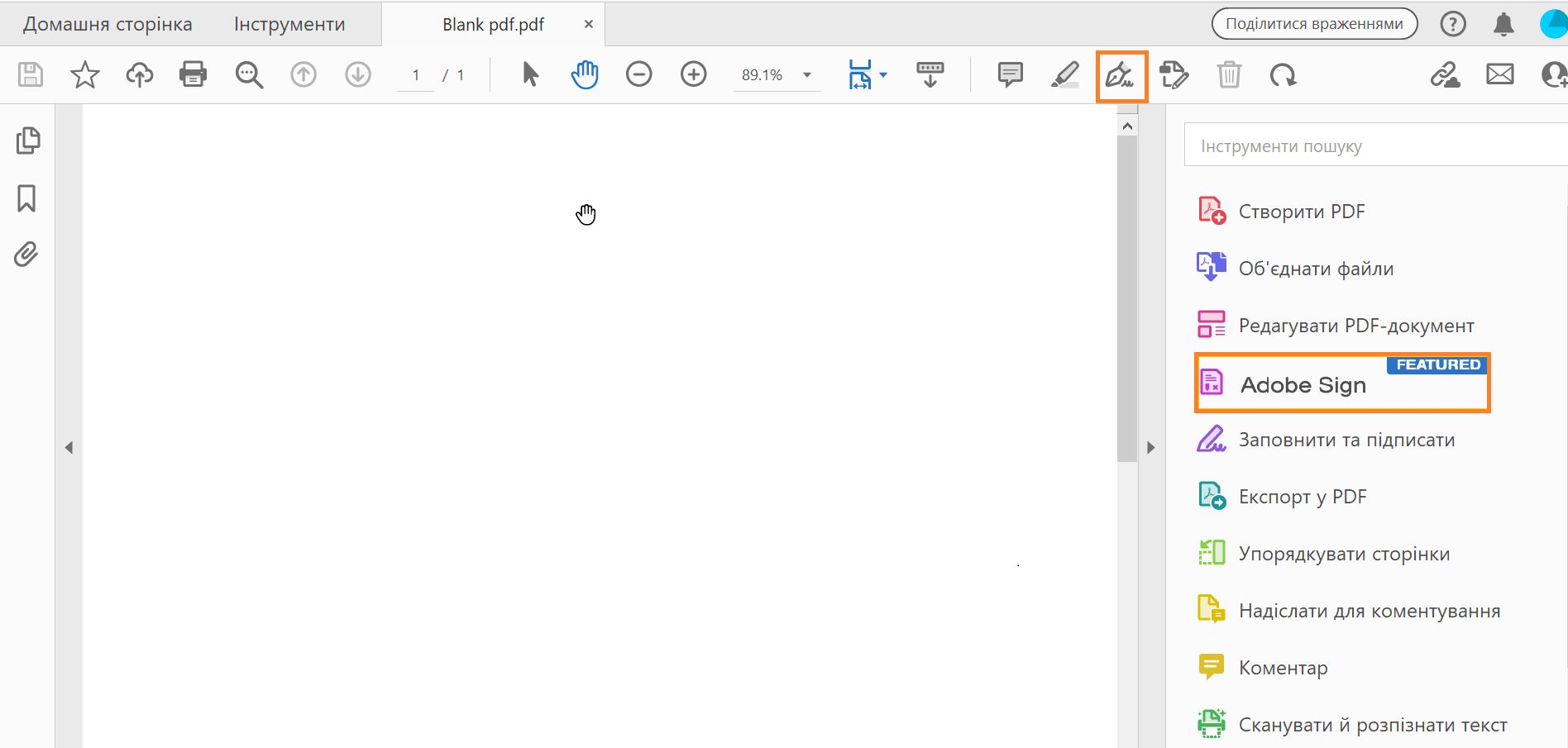
Task: Click the Поділитися враженнями button
Action: click(1314, 24)
